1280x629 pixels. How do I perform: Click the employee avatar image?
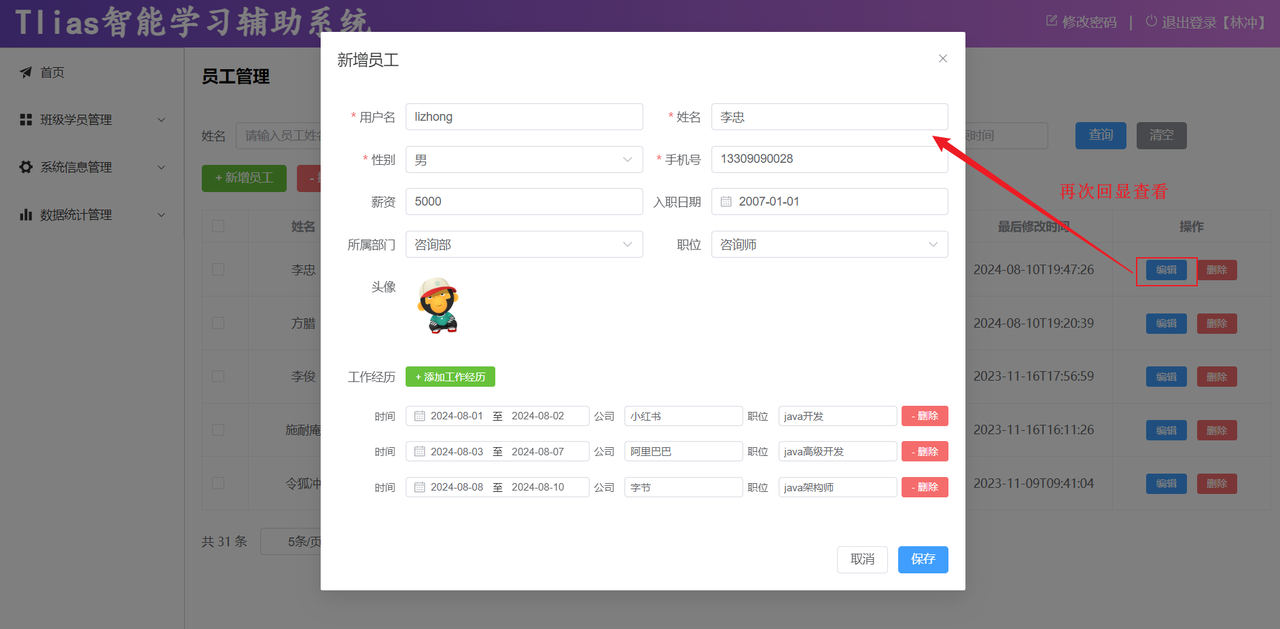(438, 305)
